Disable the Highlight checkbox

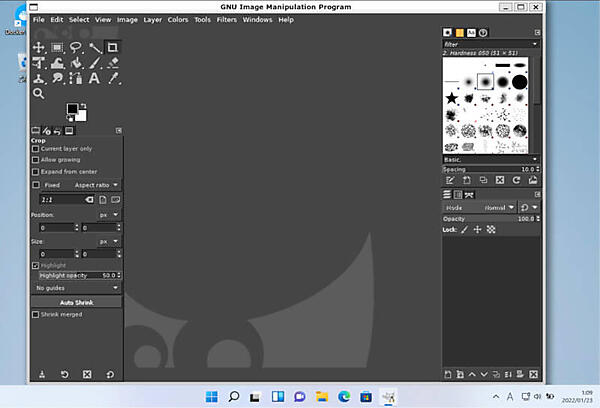(x=36, y=265)
